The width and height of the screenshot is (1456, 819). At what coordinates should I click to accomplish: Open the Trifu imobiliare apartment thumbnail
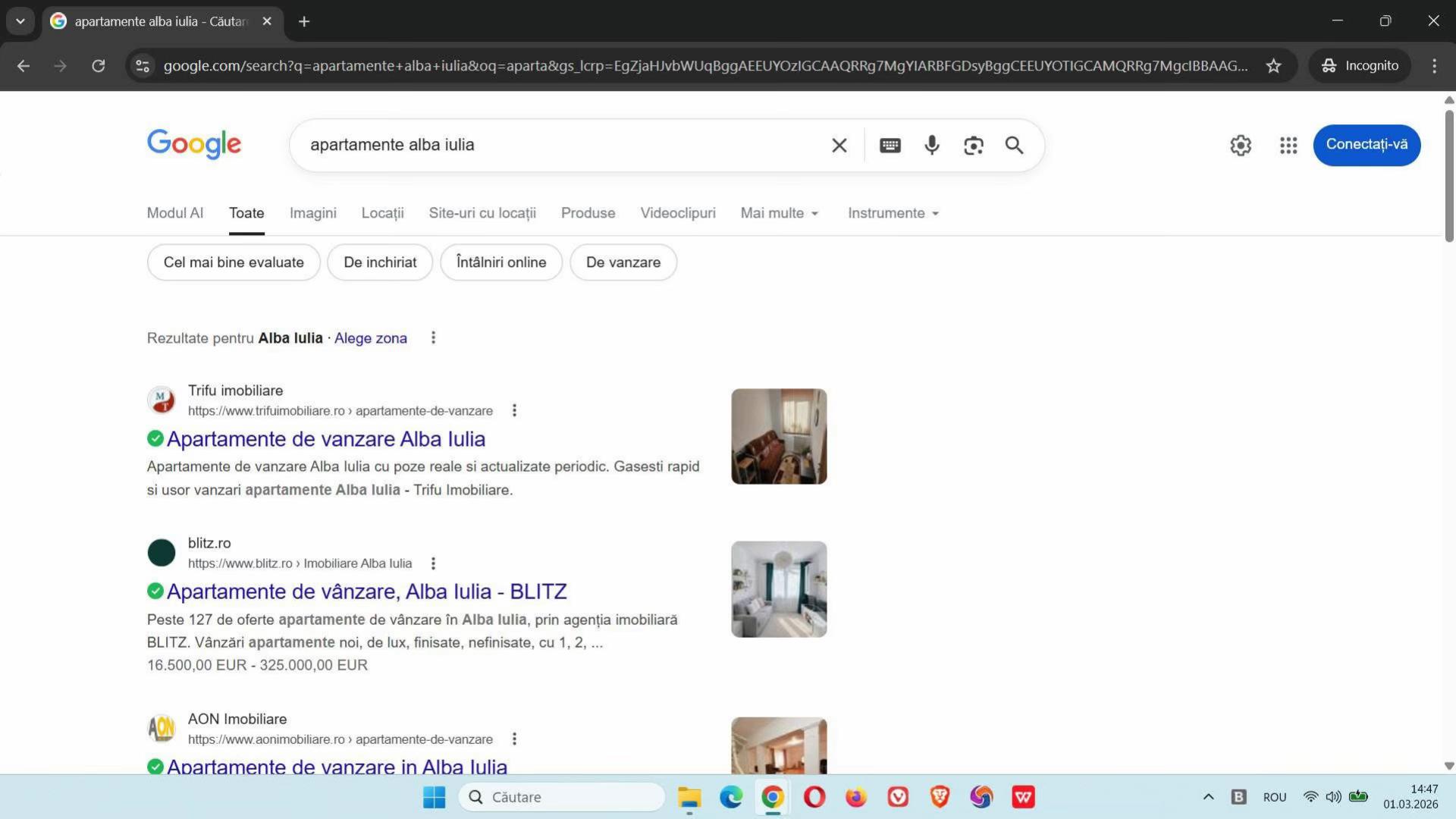[x=779, y=436]
